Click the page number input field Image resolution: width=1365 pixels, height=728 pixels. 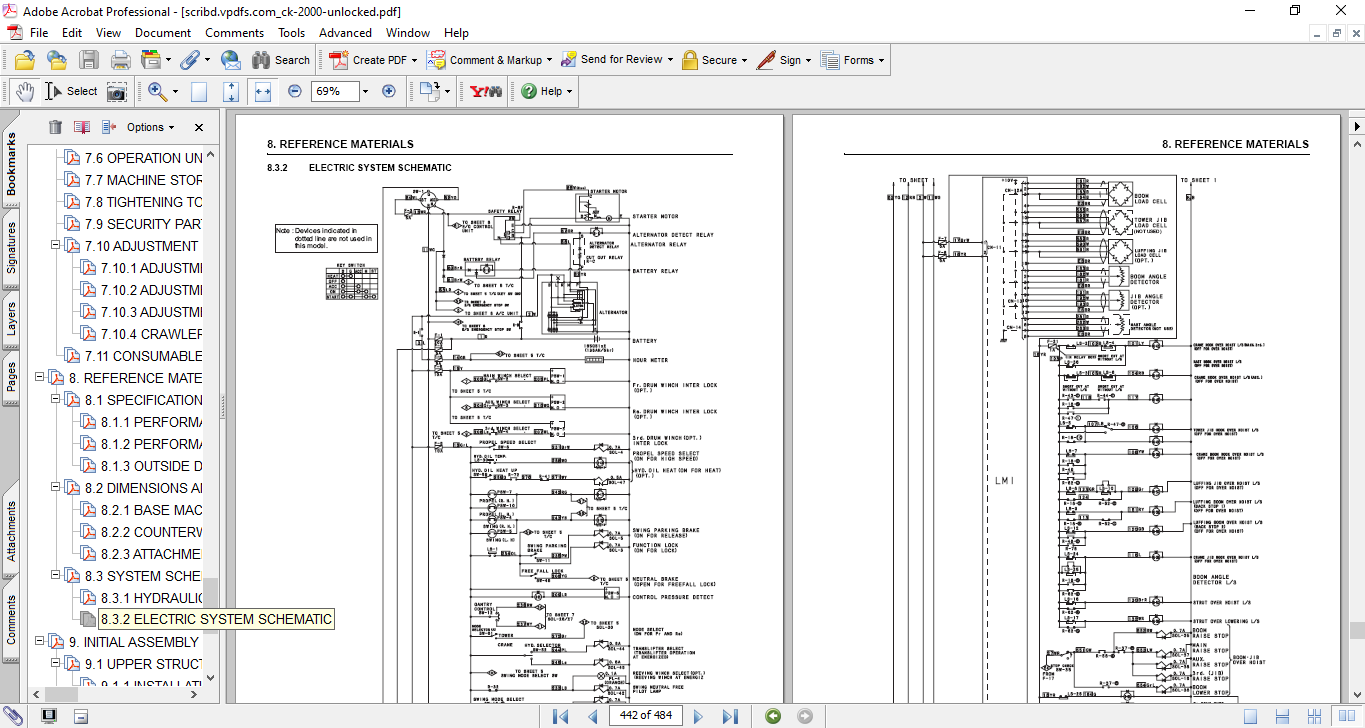[646, 716]
